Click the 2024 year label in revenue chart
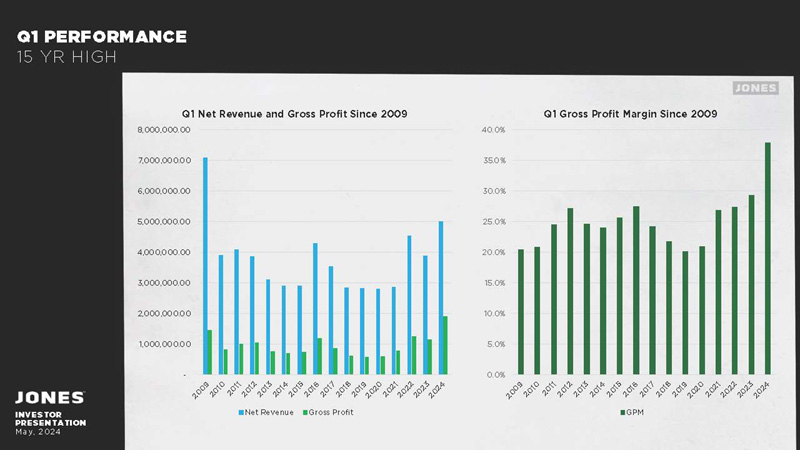This screenshot has height=450, width=800. pos(436,390)
